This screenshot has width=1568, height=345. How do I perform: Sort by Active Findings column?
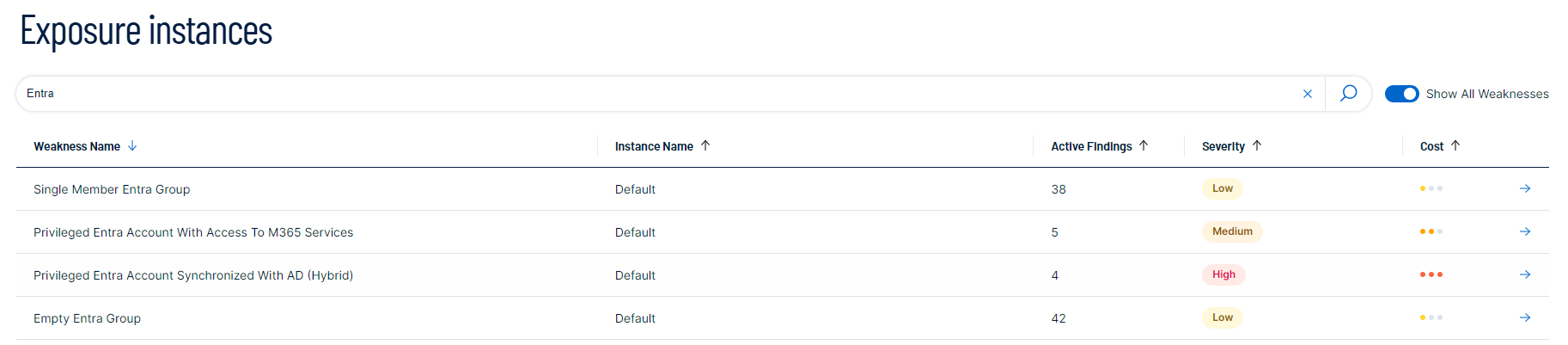tap(1099, 146)
